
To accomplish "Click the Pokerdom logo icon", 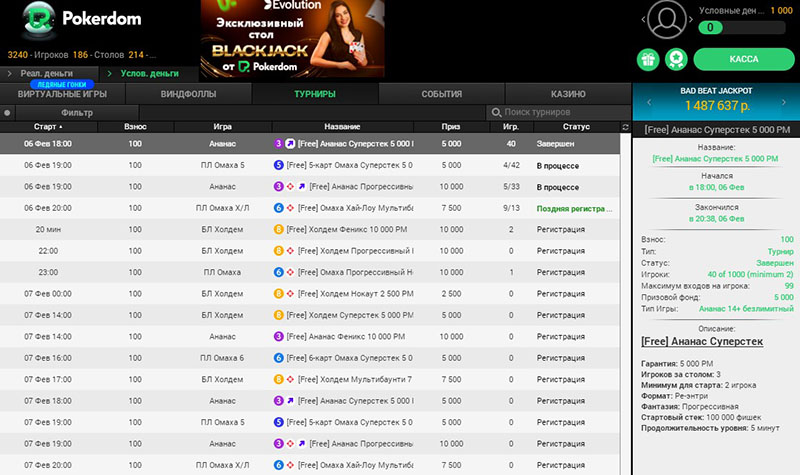I will (38, 20).
